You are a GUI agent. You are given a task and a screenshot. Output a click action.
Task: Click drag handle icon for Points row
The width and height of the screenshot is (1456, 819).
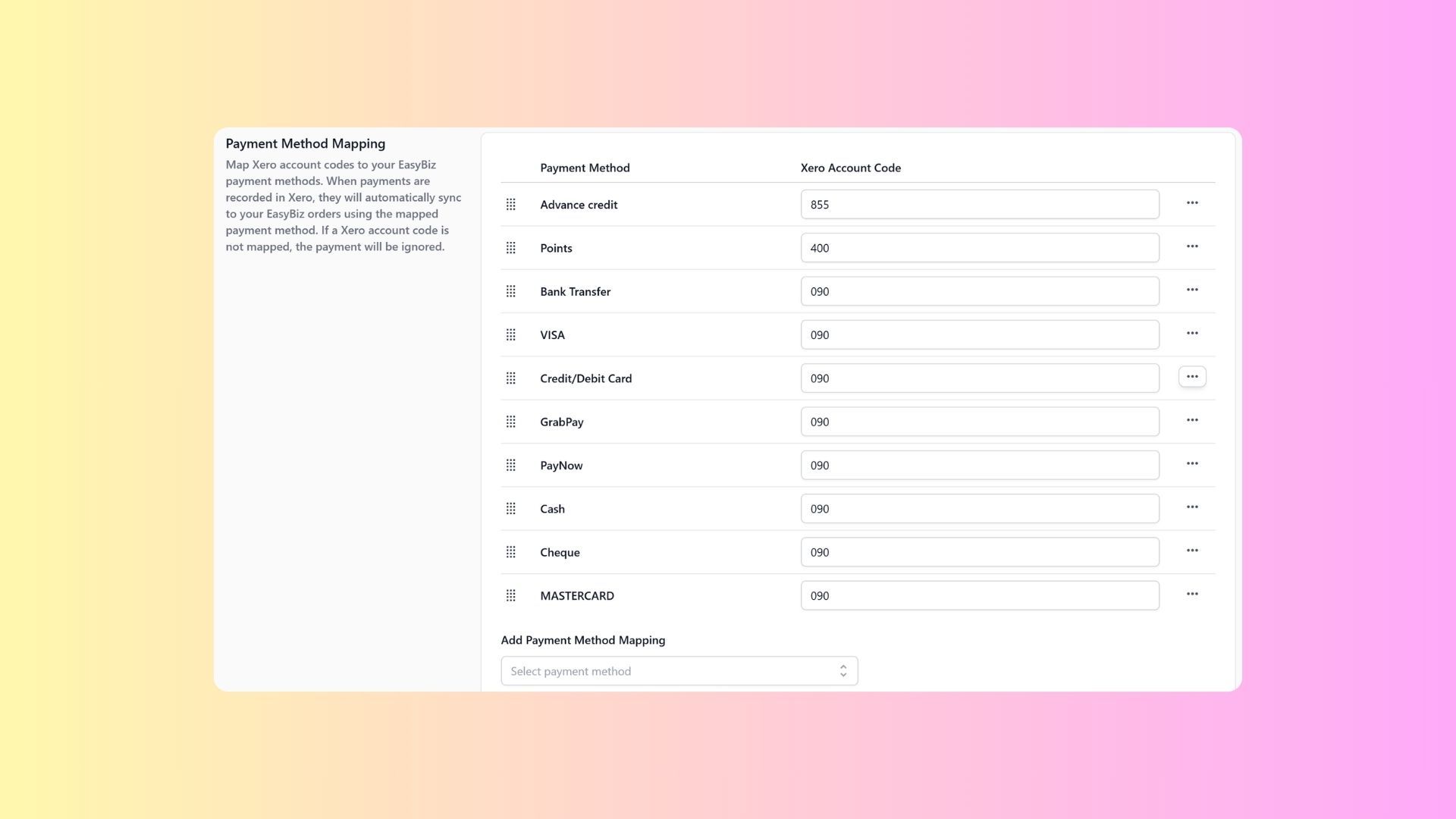(x=510, y=248)
